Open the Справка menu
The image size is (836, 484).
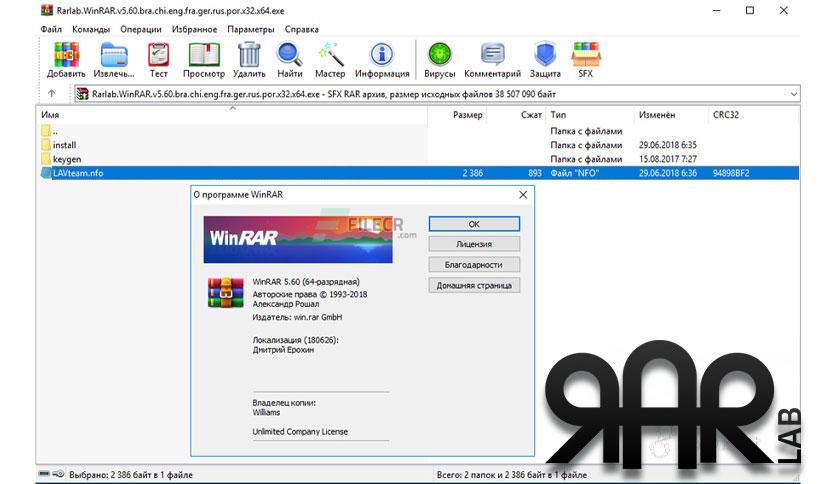[301, 29]
